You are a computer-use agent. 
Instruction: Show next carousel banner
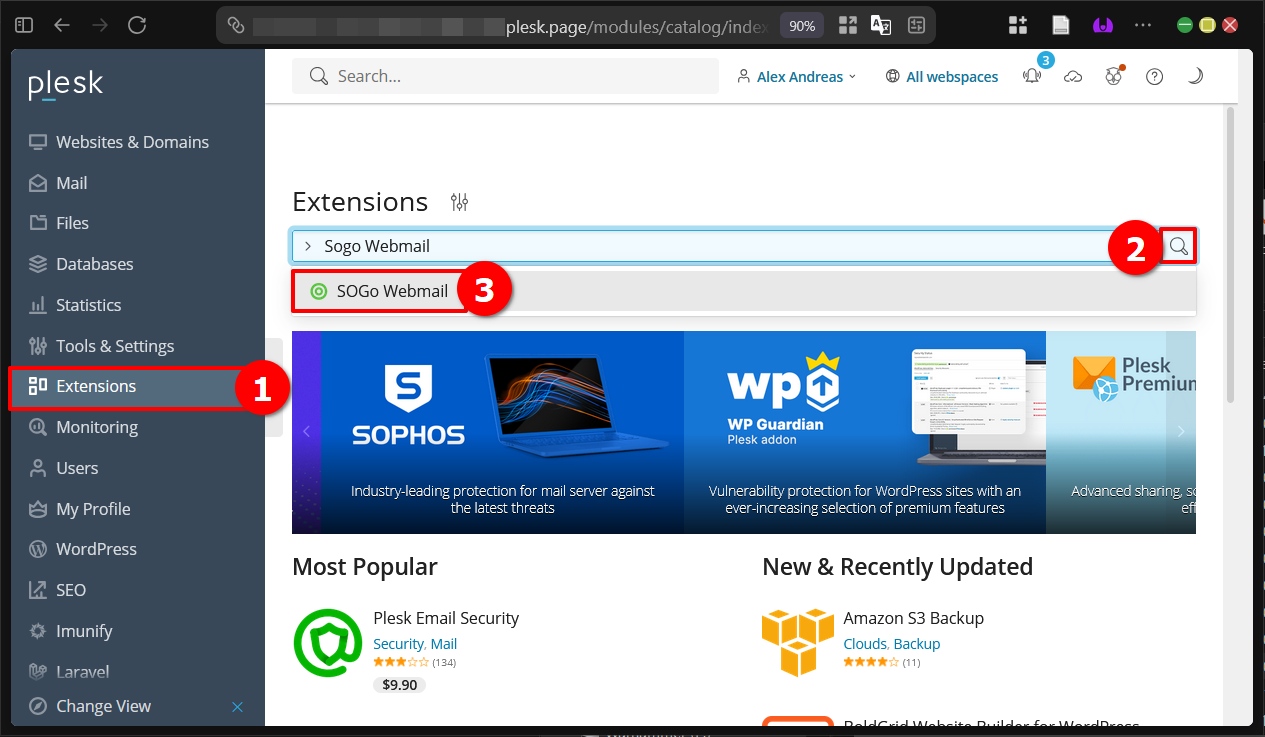pyautogui.click(x=1181, y=431)
